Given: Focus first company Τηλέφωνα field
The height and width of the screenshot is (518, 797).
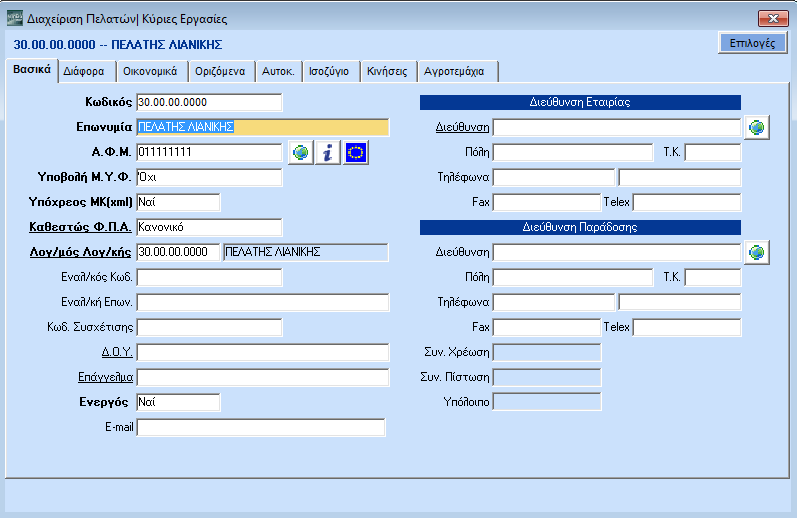Looking at the screenshot, I should [554, 177].
